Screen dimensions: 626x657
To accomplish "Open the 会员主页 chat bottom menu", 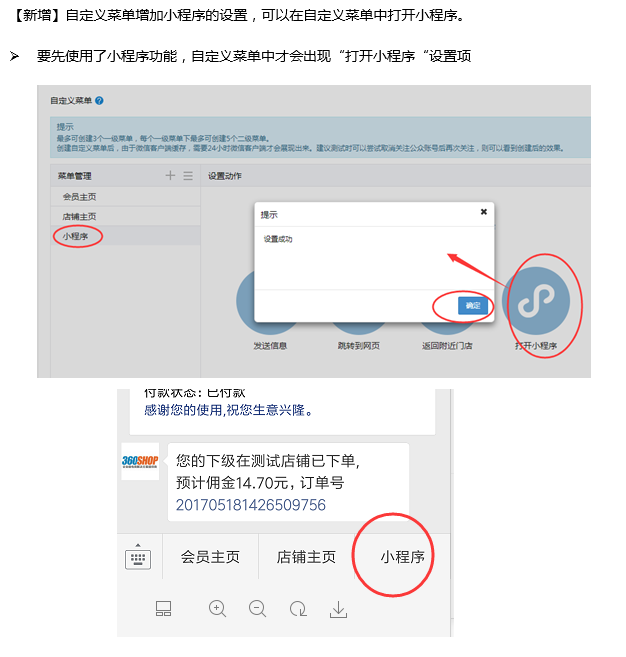I will click(210, 557).
